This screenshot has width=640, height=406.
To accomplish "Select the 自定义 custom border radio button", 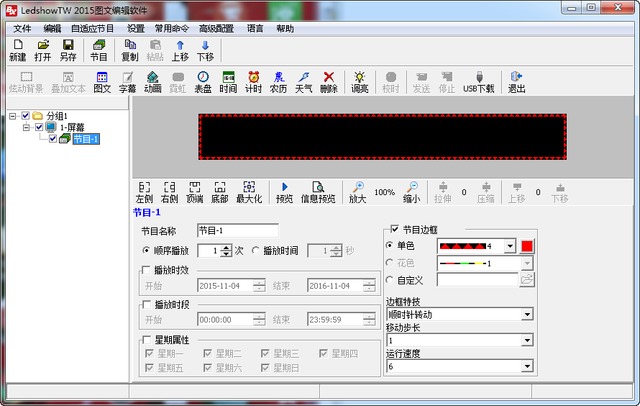I will coord(389,280).
